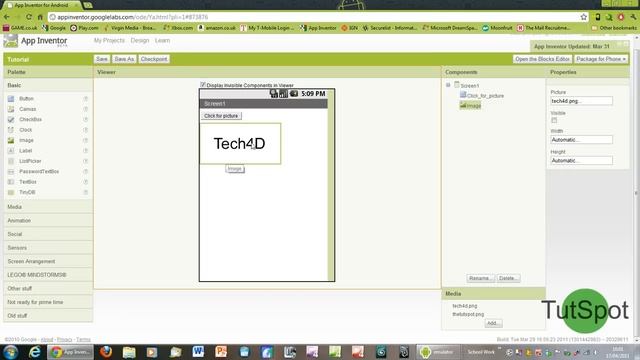This screenshot has width=640, height=360.
Task: Open the Learn tab
Action: [x=162, y=40]
